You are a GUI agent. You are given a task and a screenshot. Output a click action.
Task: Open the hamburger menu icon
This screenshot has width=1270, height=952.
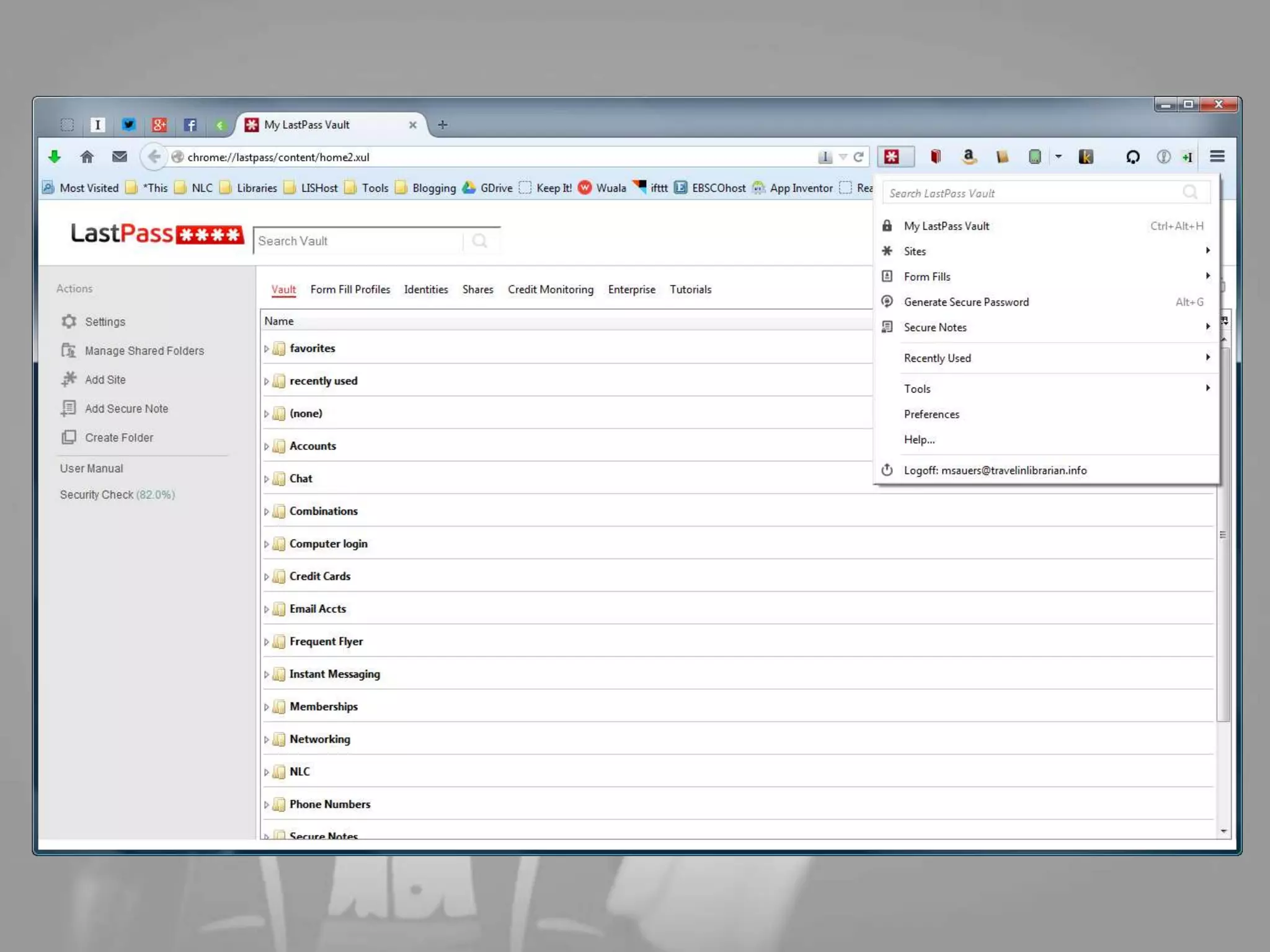pyautogui.click(x=1217, y=157)
